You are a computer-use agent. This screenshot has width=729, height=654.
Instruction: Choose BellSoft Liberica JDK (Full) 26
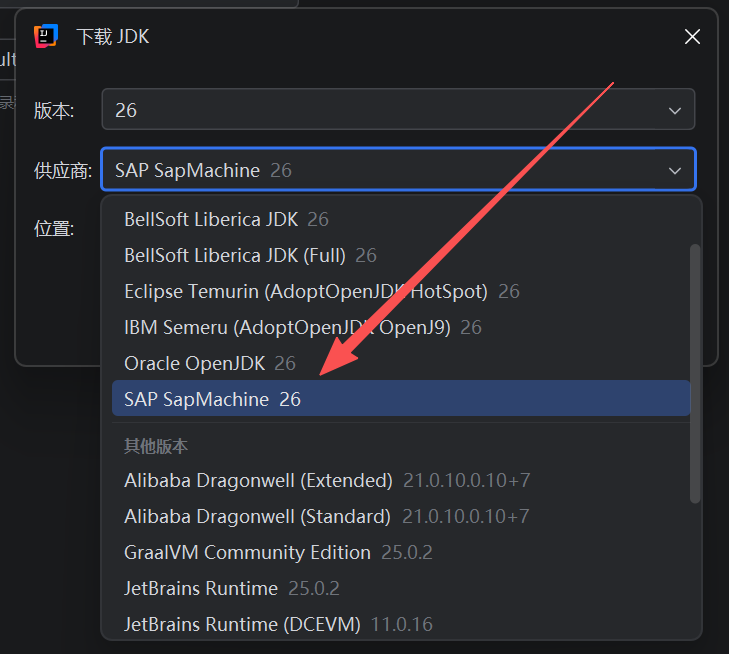[x=250, y=255]
